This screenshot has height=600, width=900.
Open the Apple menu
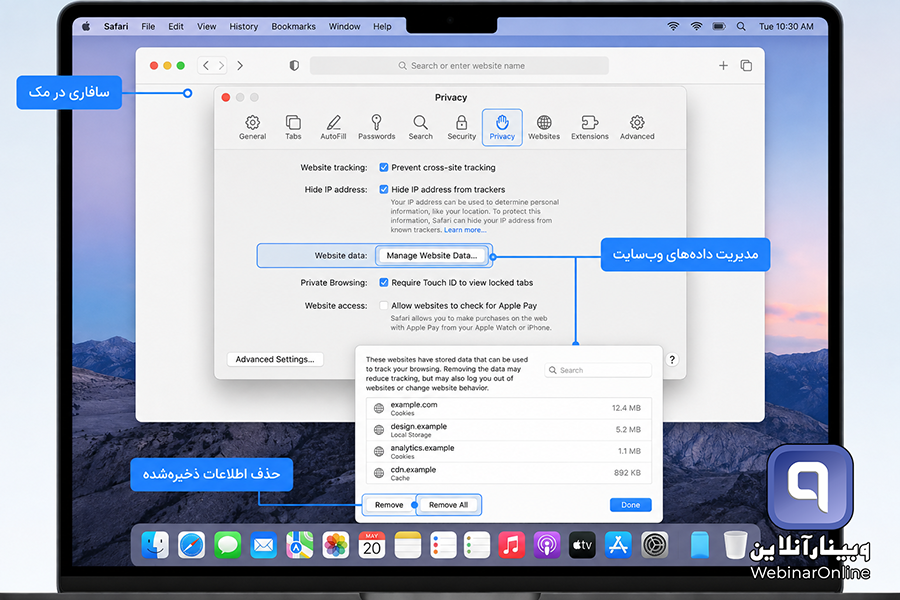[86, 26]
